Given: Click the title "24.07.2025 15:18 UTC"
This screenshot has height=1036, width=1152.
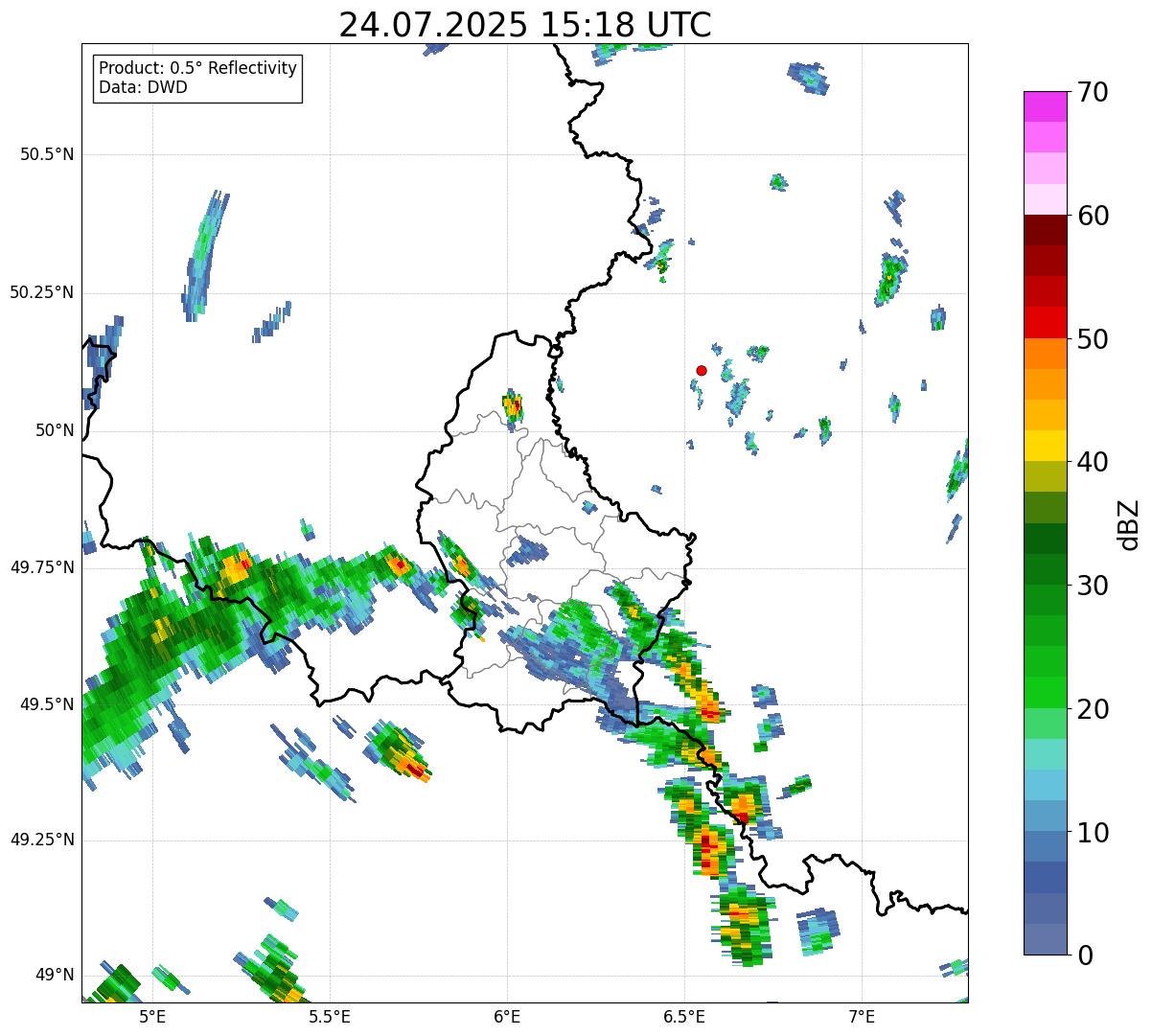Looking at the screenshot, I should 525,25.
